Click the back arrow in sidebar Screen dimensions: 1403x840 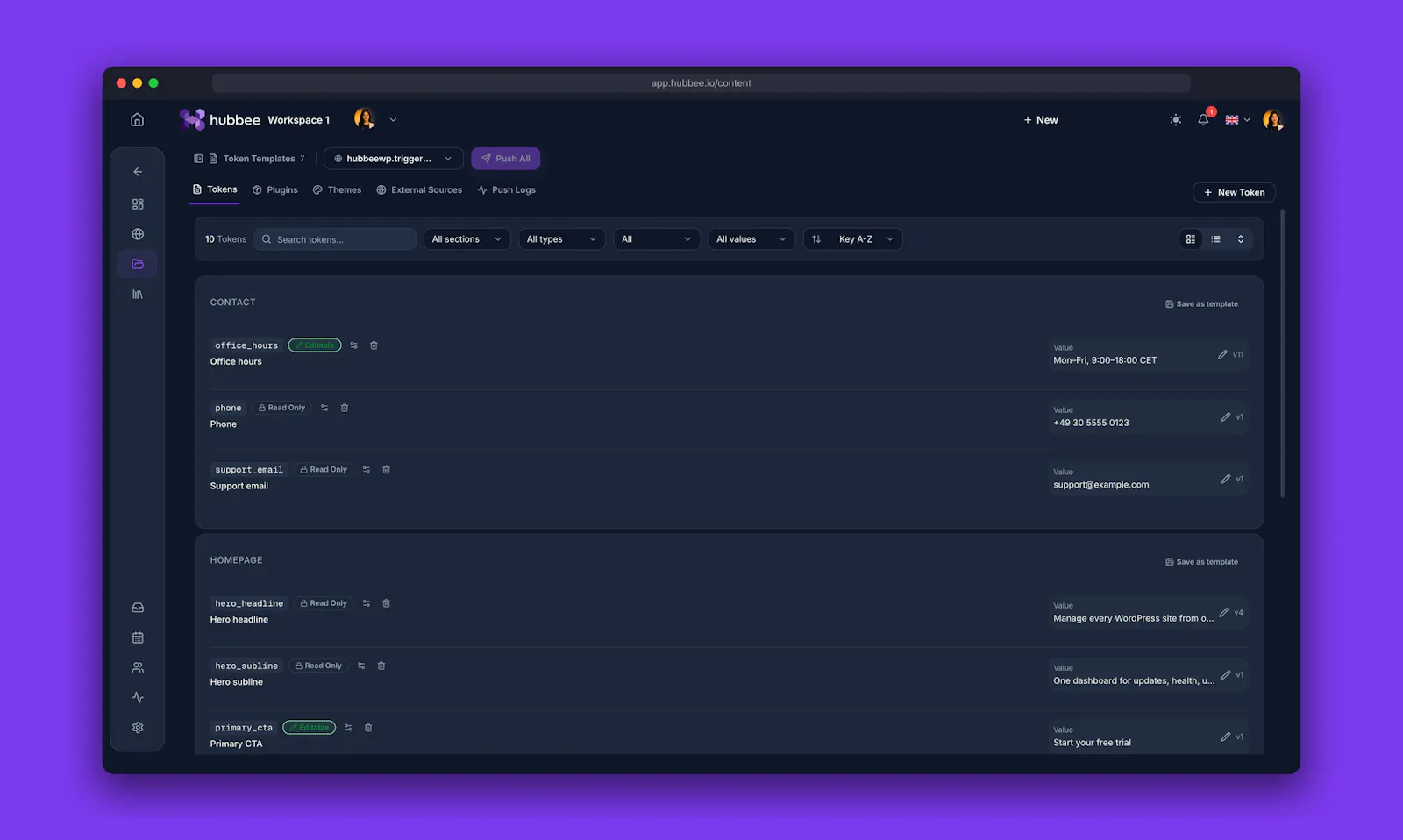138,172
